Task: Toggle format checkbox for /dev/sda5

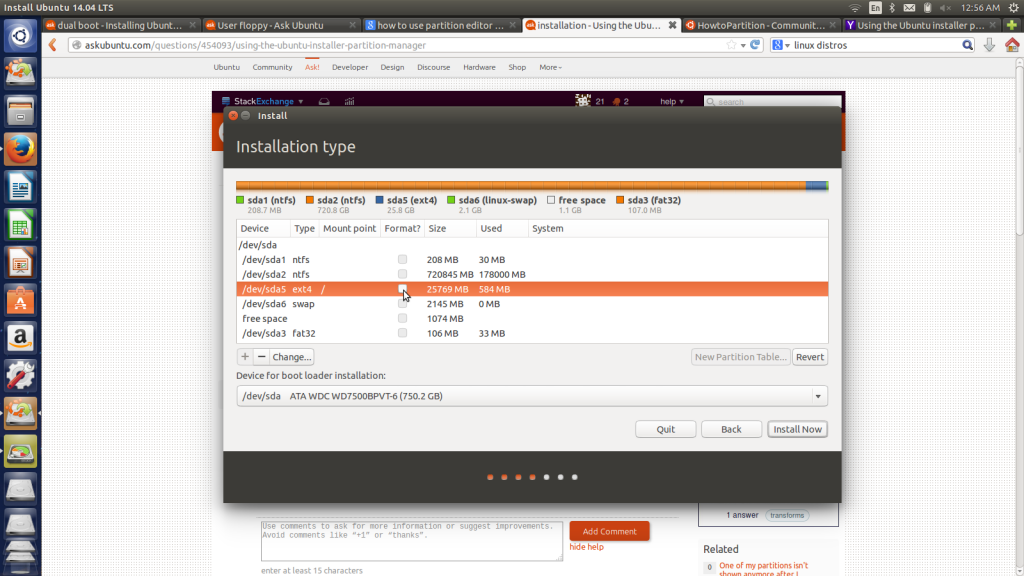Action: pos(402,289)
